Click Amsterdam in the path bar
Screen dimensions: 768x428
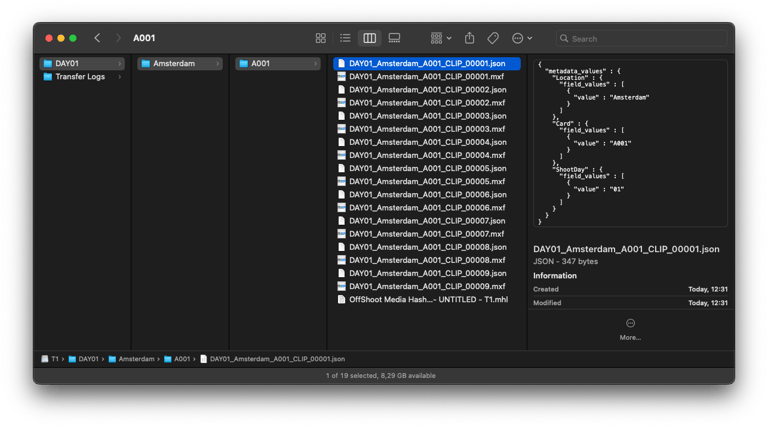(x=136, y=358)
